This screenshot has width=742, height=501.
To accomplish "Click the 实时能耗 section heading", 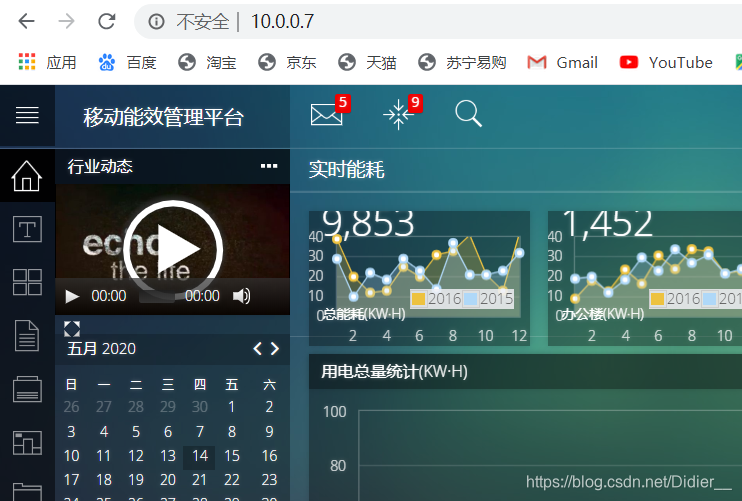I will (x=346, y=169).
